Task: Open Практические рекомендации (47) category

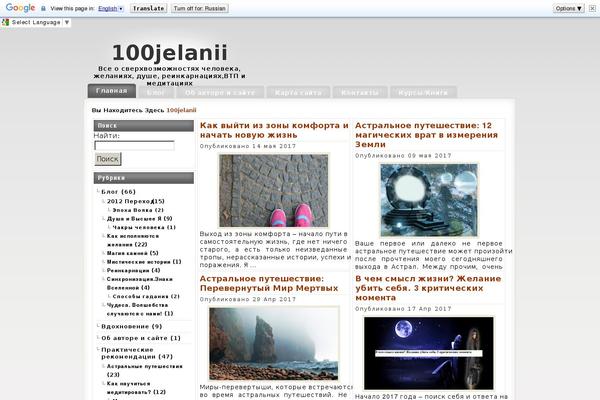Action: point(137,353)
